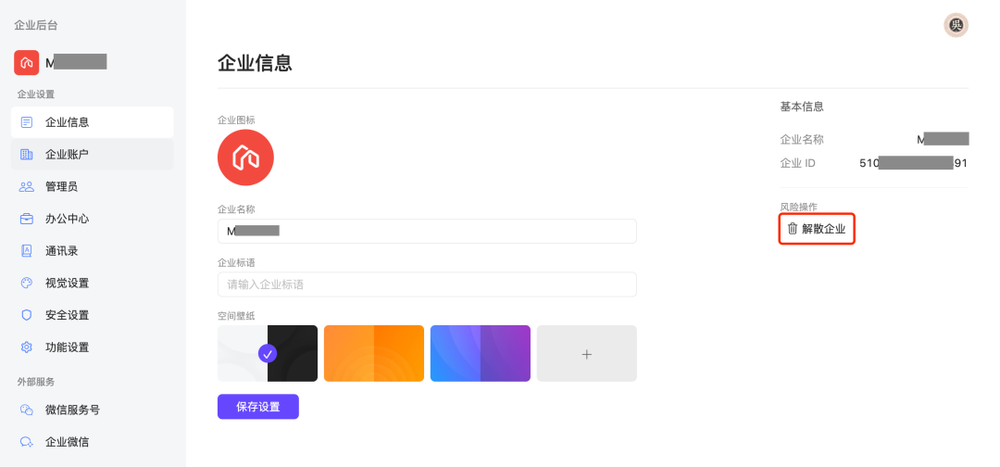
Task: Go to the 企业账户 settings page
Action: 67,154
